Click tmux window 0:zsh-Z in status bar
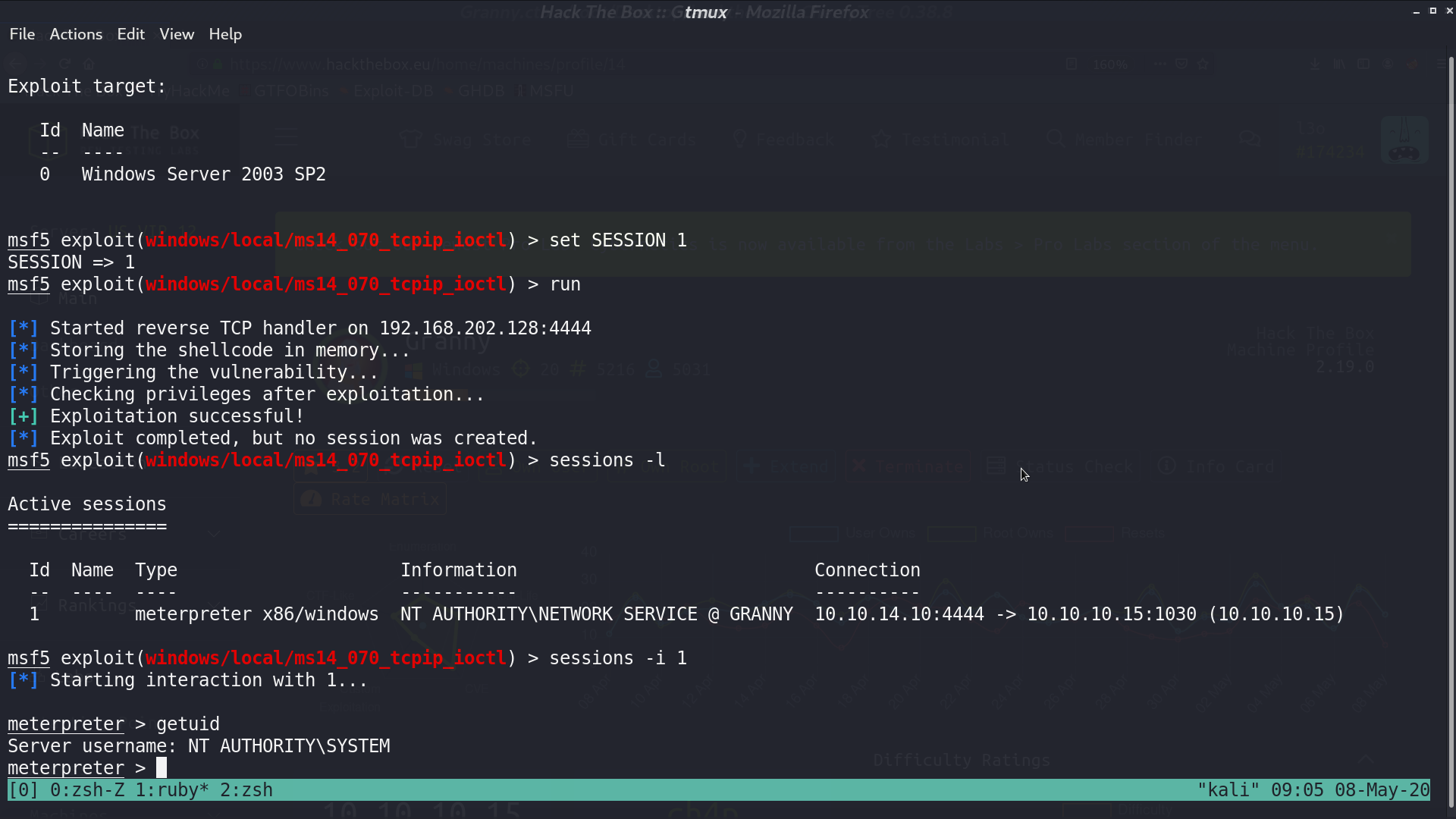Screen dimensions: 1456x819 (x=87, y=790)
